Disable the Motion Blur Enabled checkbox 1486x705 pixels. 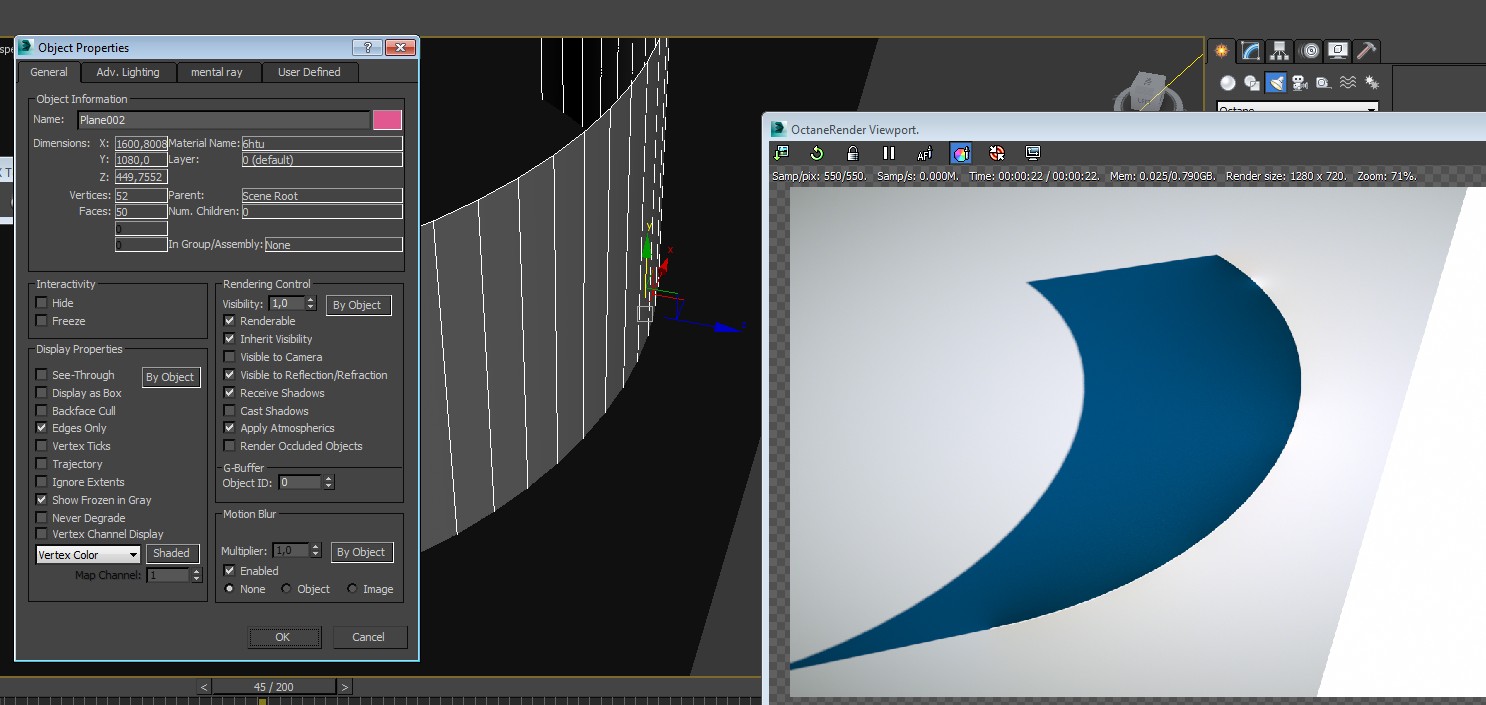tap(230, 571)
